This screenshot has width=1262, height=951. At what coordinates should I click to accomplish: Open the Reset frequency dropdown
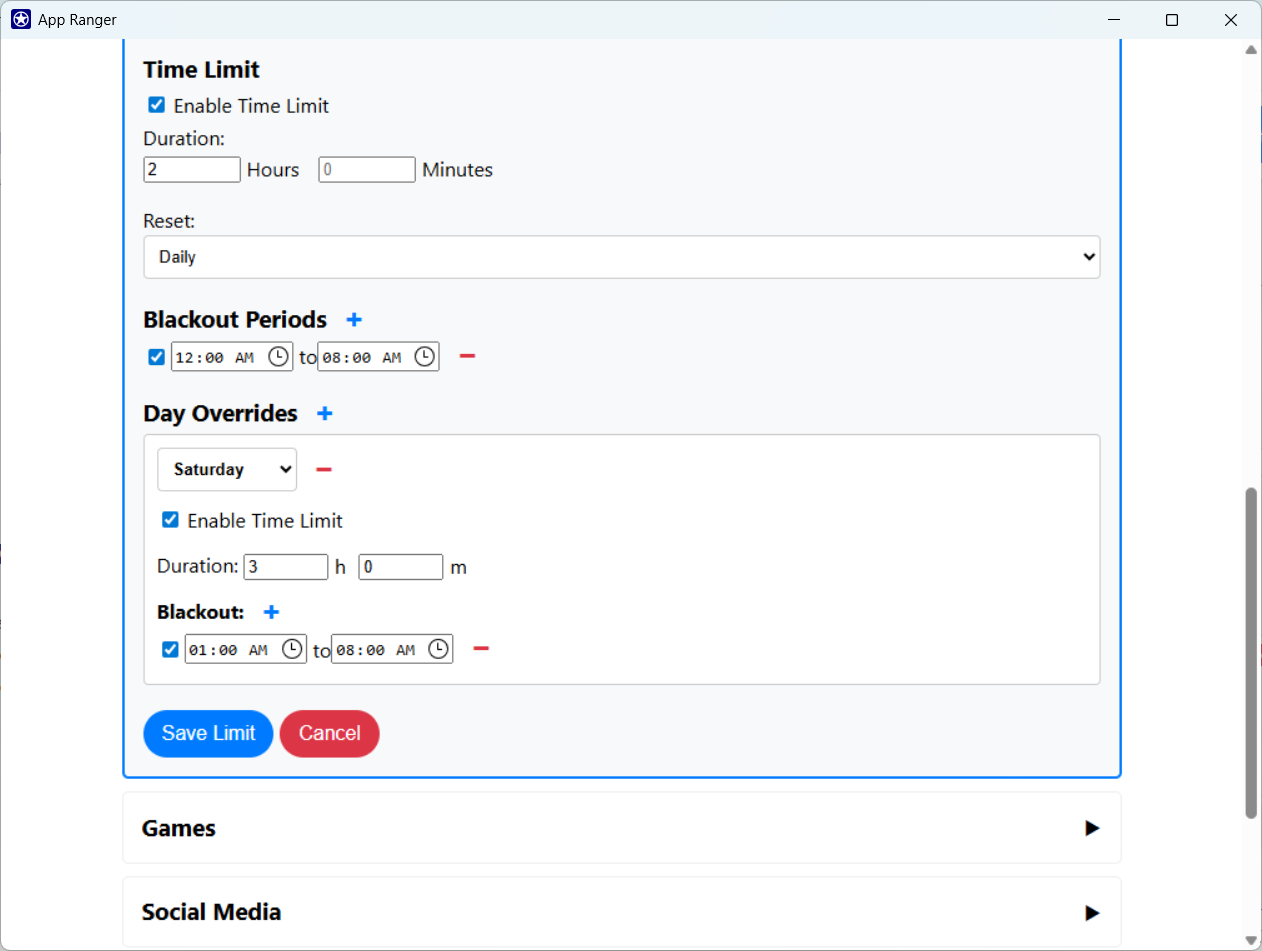click(x=621, y=257)
